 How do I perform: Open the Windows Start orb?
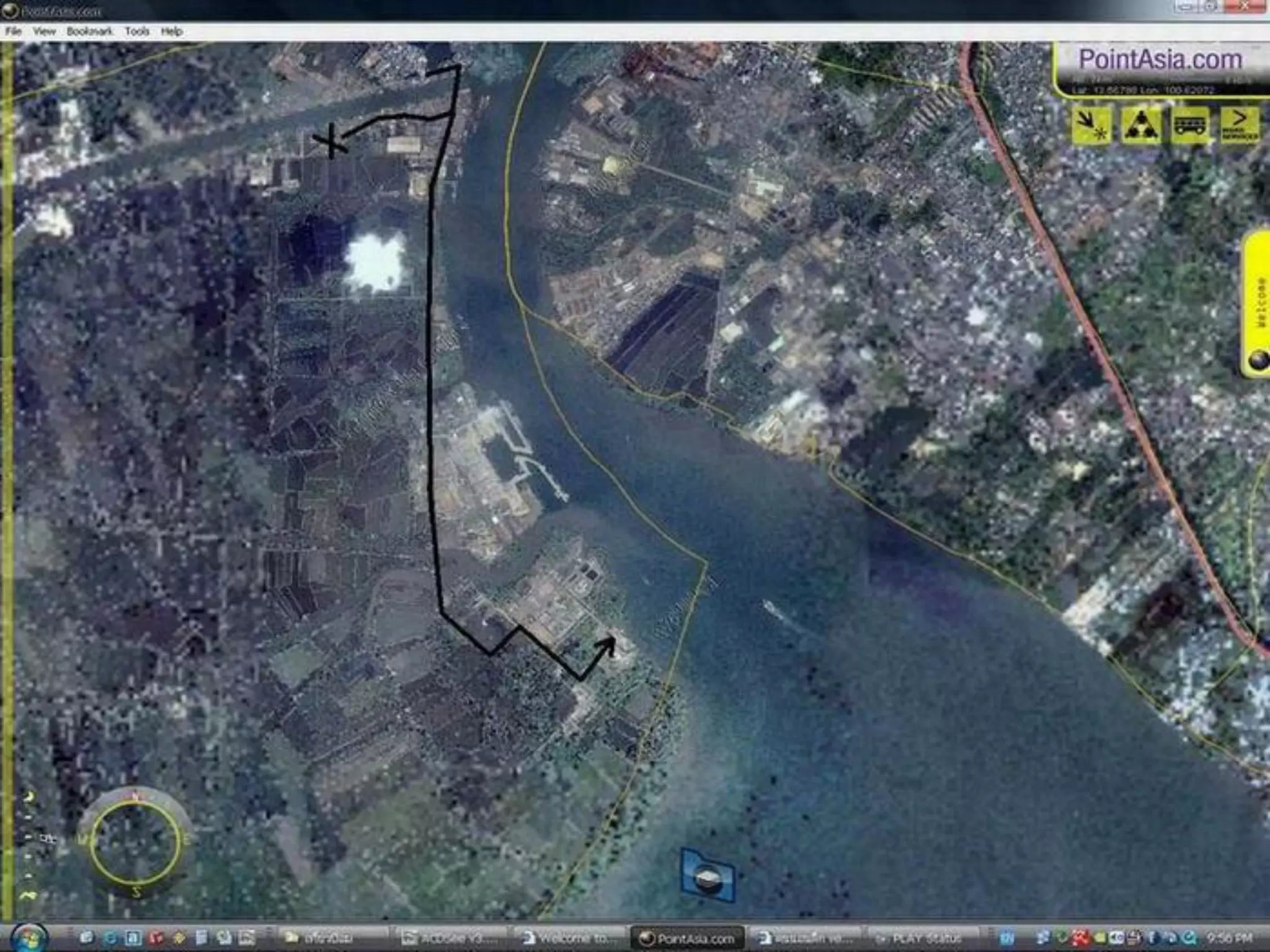pyautogui.click(x=29, y=937)
